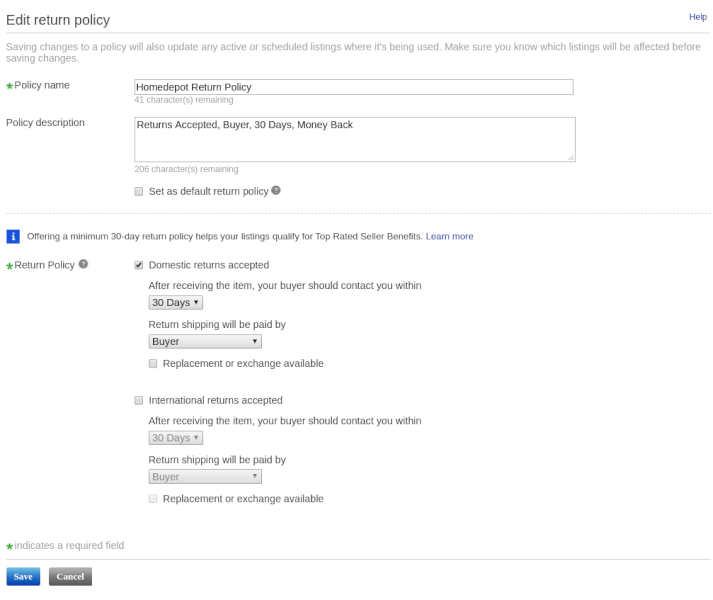Click the Set as default return policy label
This screenshot has width=713, height=600.
click(209, 192)
